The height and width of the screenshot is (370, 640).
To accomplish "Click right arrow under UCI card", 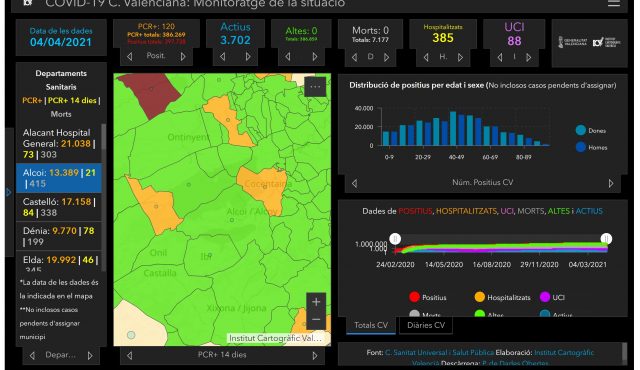I will 529,58.
